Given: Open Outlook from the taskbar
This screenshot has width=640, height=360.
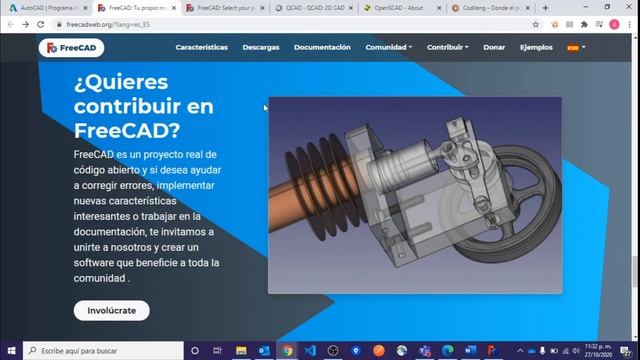Looking at the screenshot, I should pos(264,351).
